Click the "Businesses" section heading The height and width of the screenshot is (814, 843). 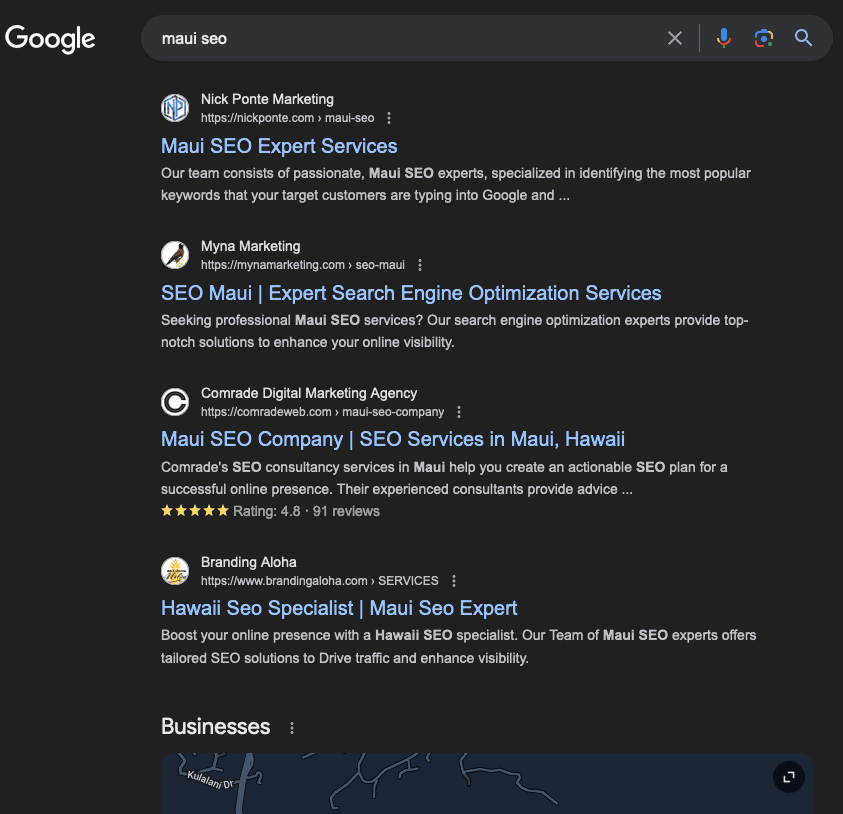[216, 727]
